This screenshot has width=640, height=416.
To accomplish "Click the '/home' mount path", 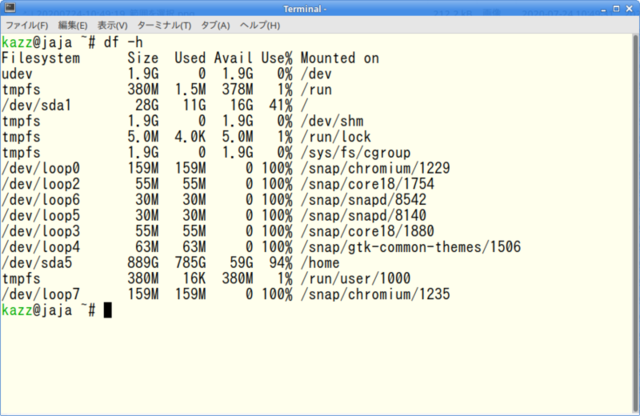I will pyautogui.click(x=320, y=263).
